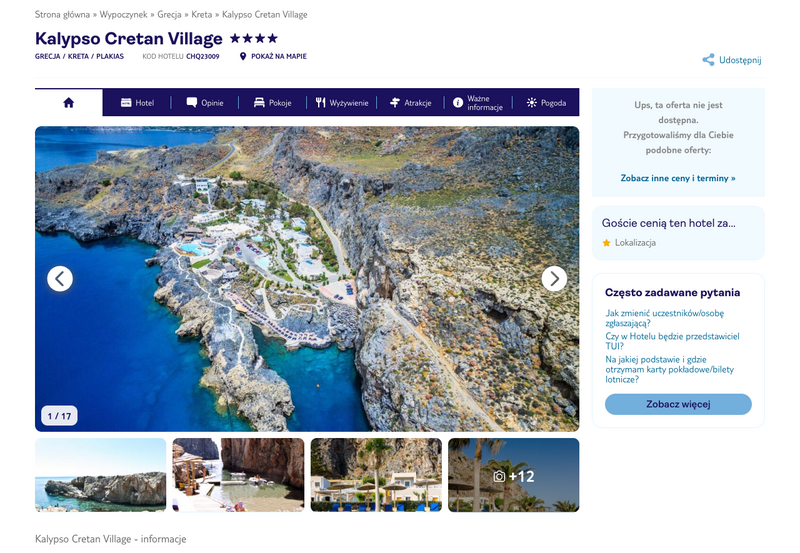Select the third thumbnail with blue sunbeds
The image size is (800, 553).
point(376,475)
